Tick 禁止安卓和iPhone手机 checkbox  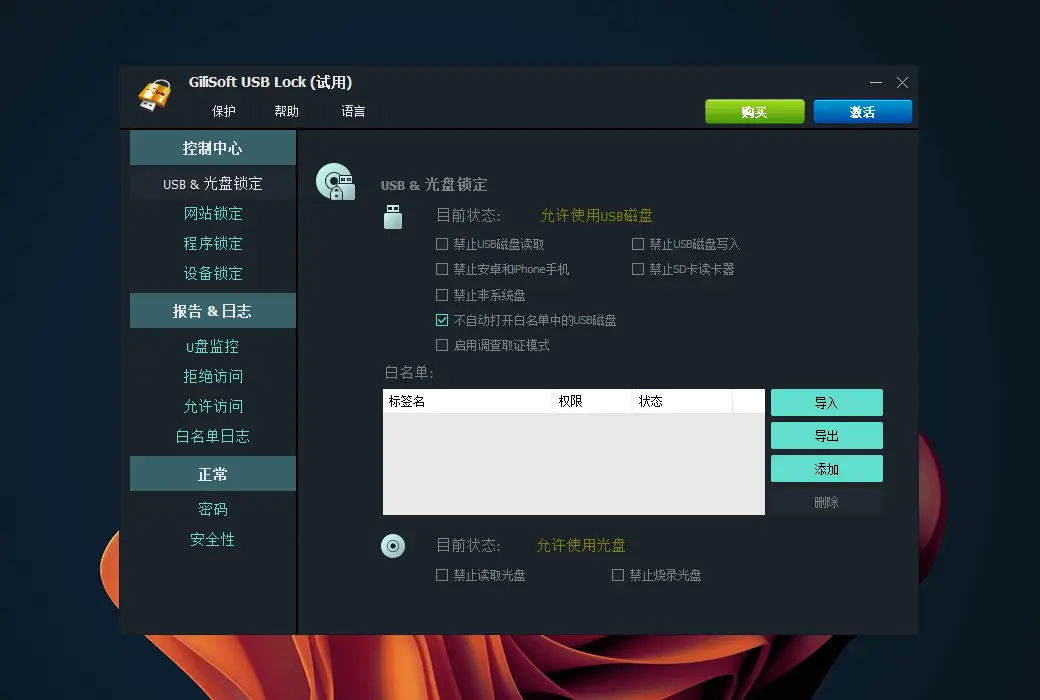click(x=442, y=269)
